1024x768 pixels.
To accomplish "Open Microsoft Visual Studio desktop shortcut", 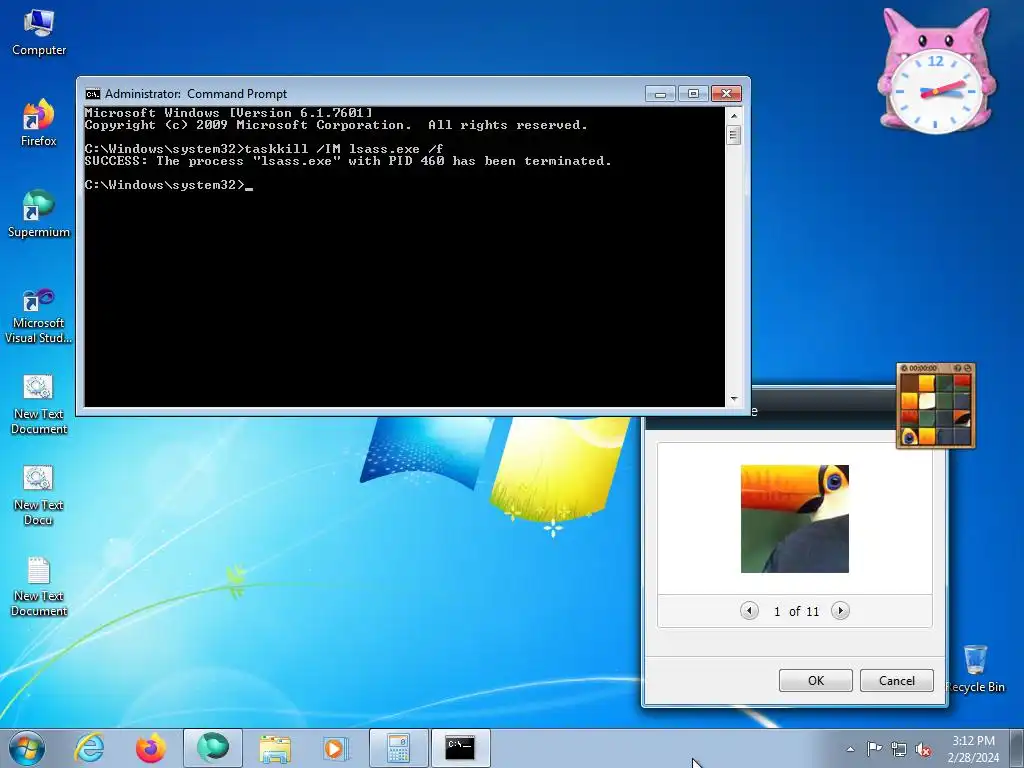I will click(39, 316).
